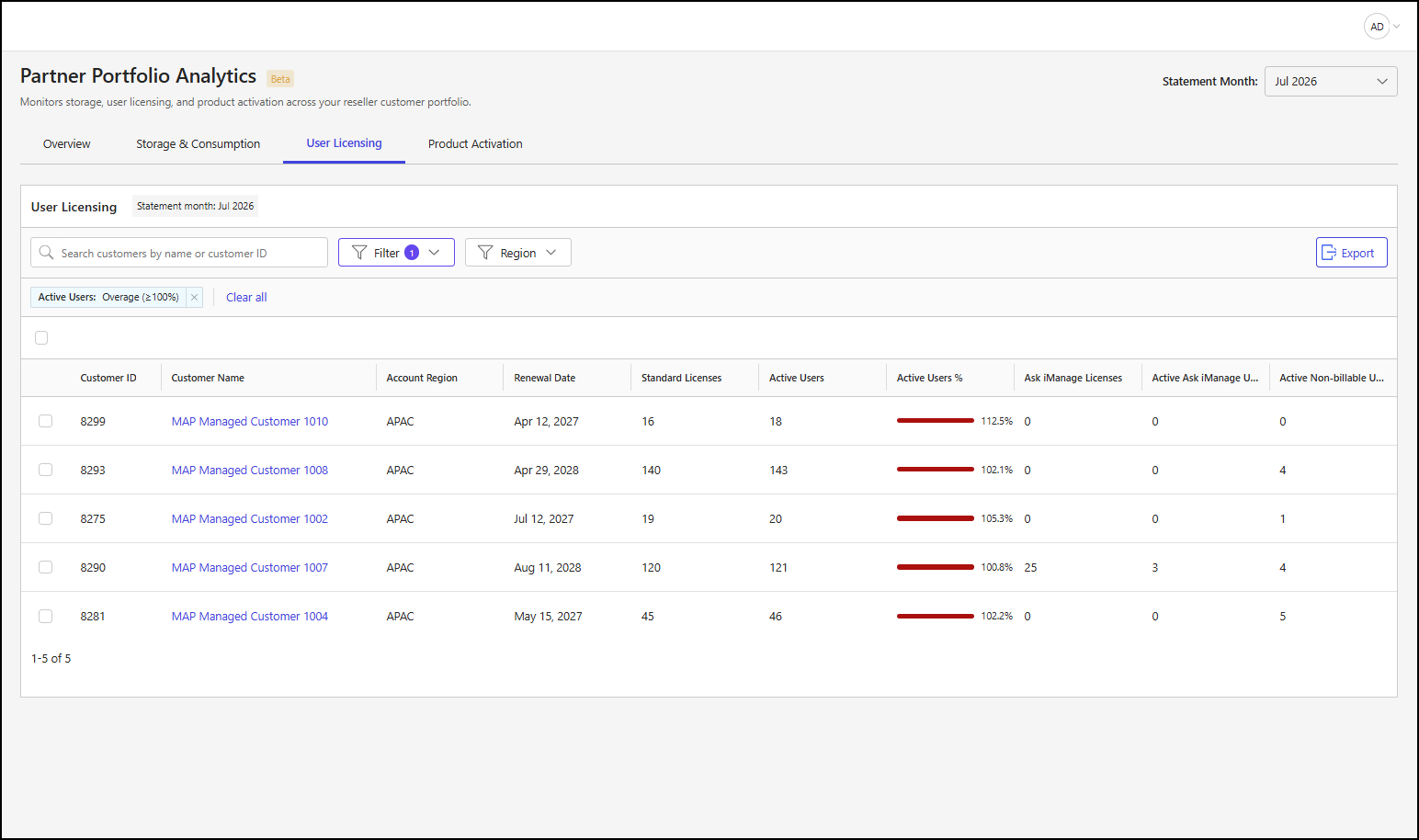Switch to Storage & Consumption tab

pos(198,144)
